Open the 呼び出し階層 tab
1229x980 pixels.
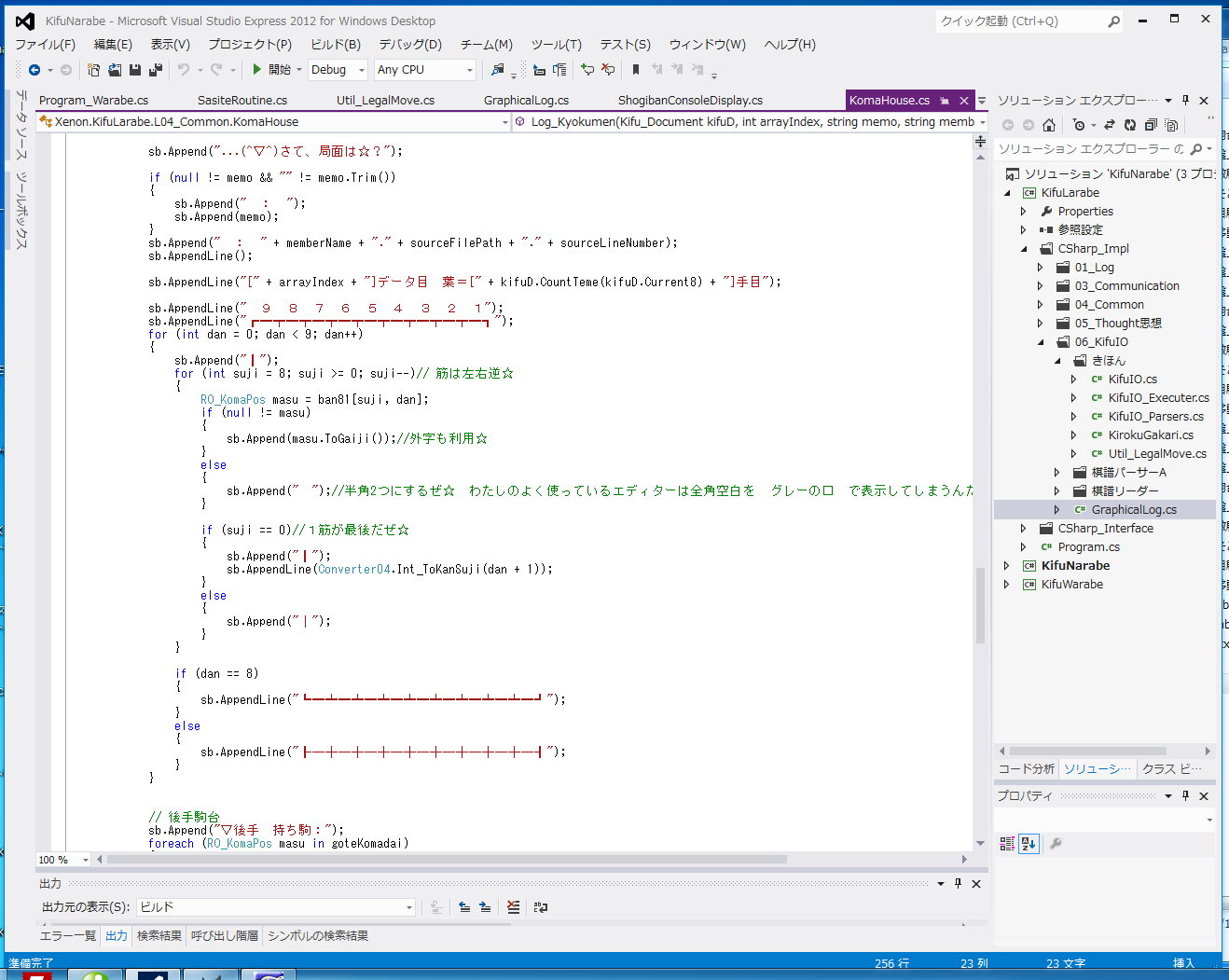(224, 935)
